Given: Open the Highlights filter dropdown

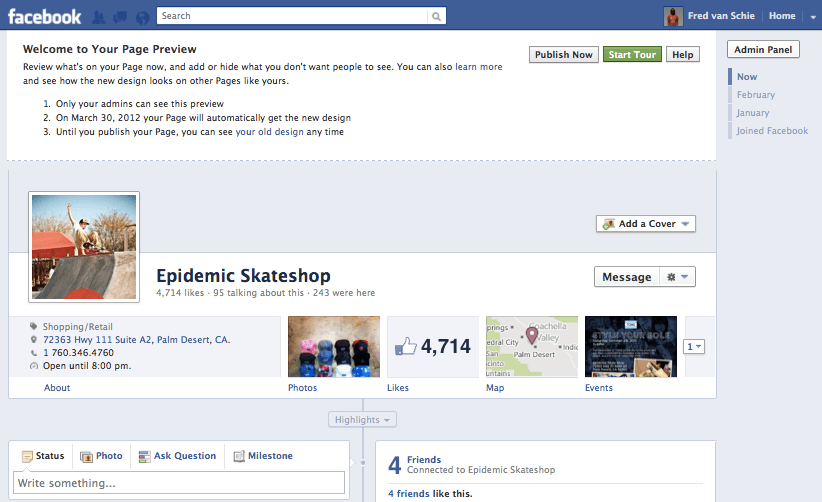Looking at the screenshot, I should pos(362,420).
